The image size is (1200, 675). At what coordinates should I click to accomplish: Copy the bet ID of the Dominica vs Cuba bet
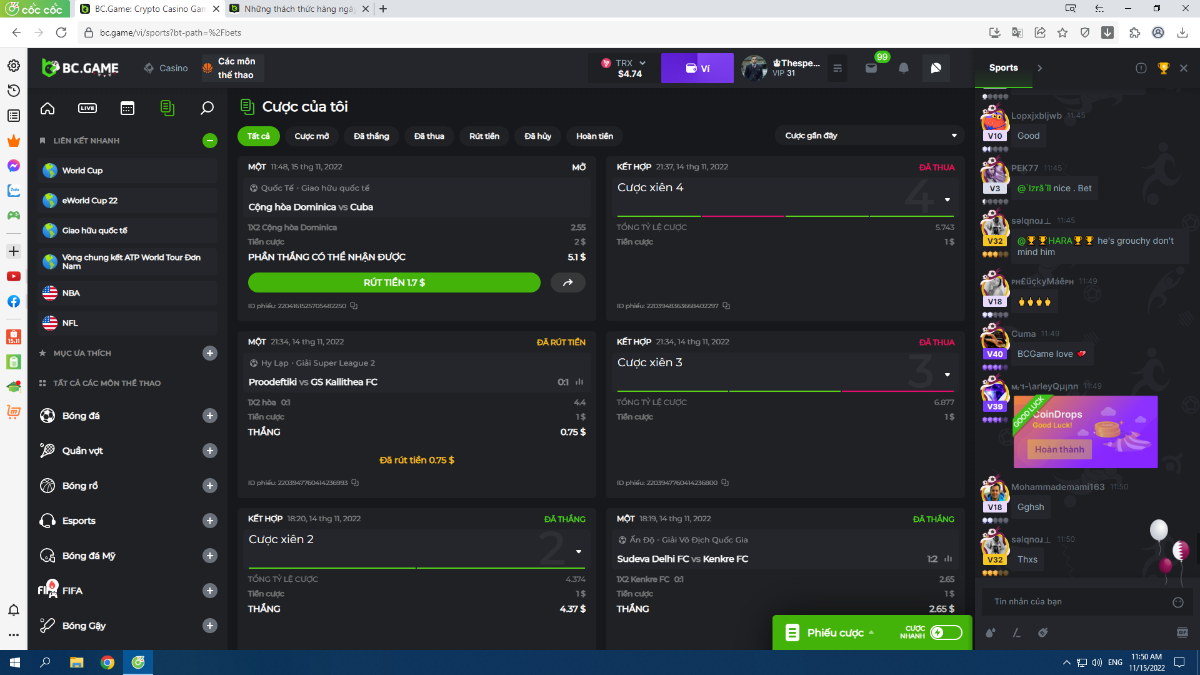(x=354, y=306)
